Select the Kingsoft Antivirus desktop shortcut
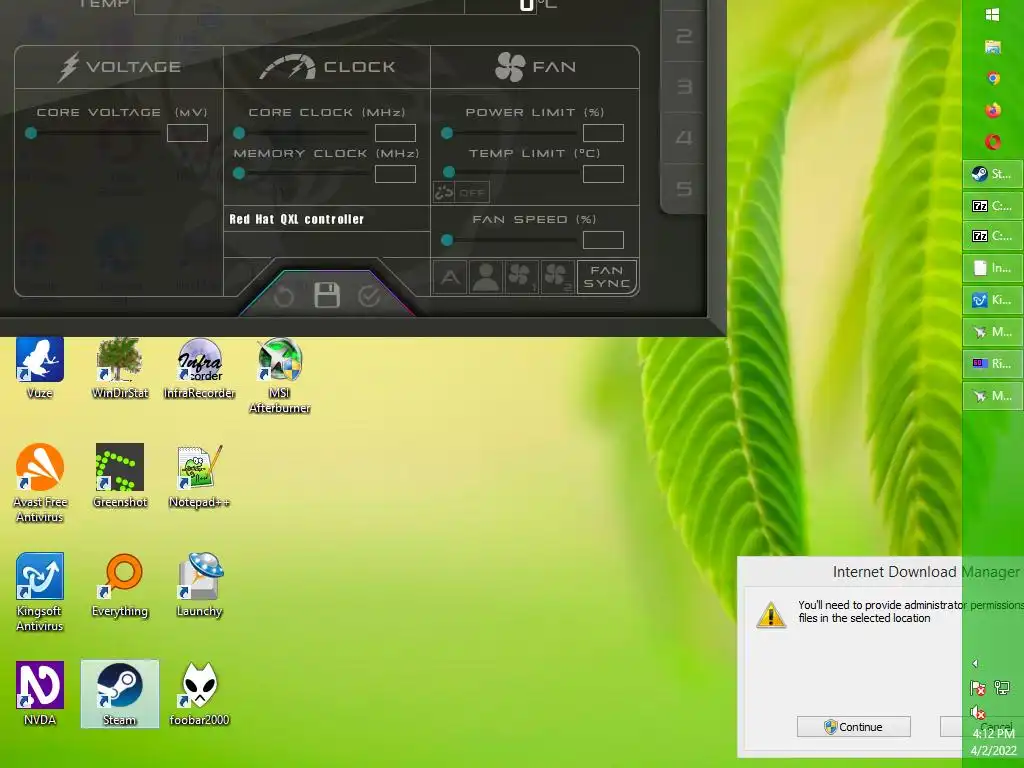 pos(40,592)
